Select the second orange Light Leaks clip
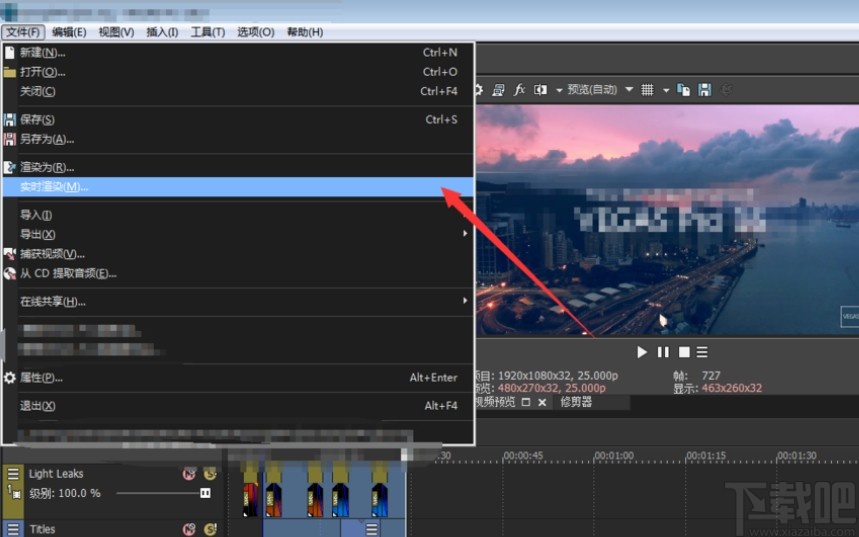 point(273,500)
